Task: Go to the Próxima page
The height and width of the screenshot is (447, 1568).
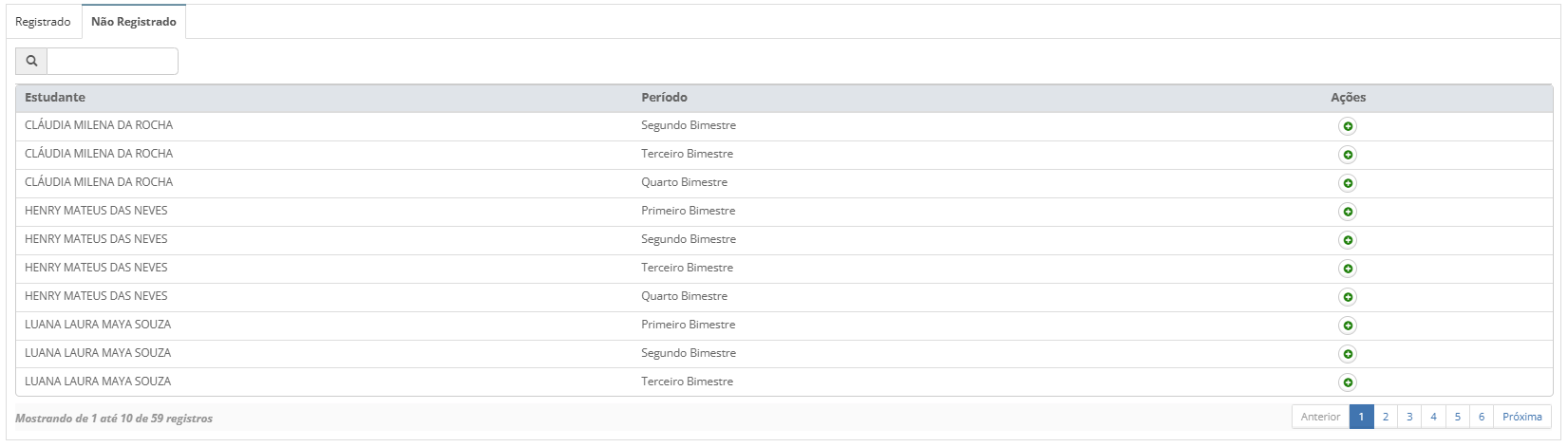Action: coord(1521,417)
